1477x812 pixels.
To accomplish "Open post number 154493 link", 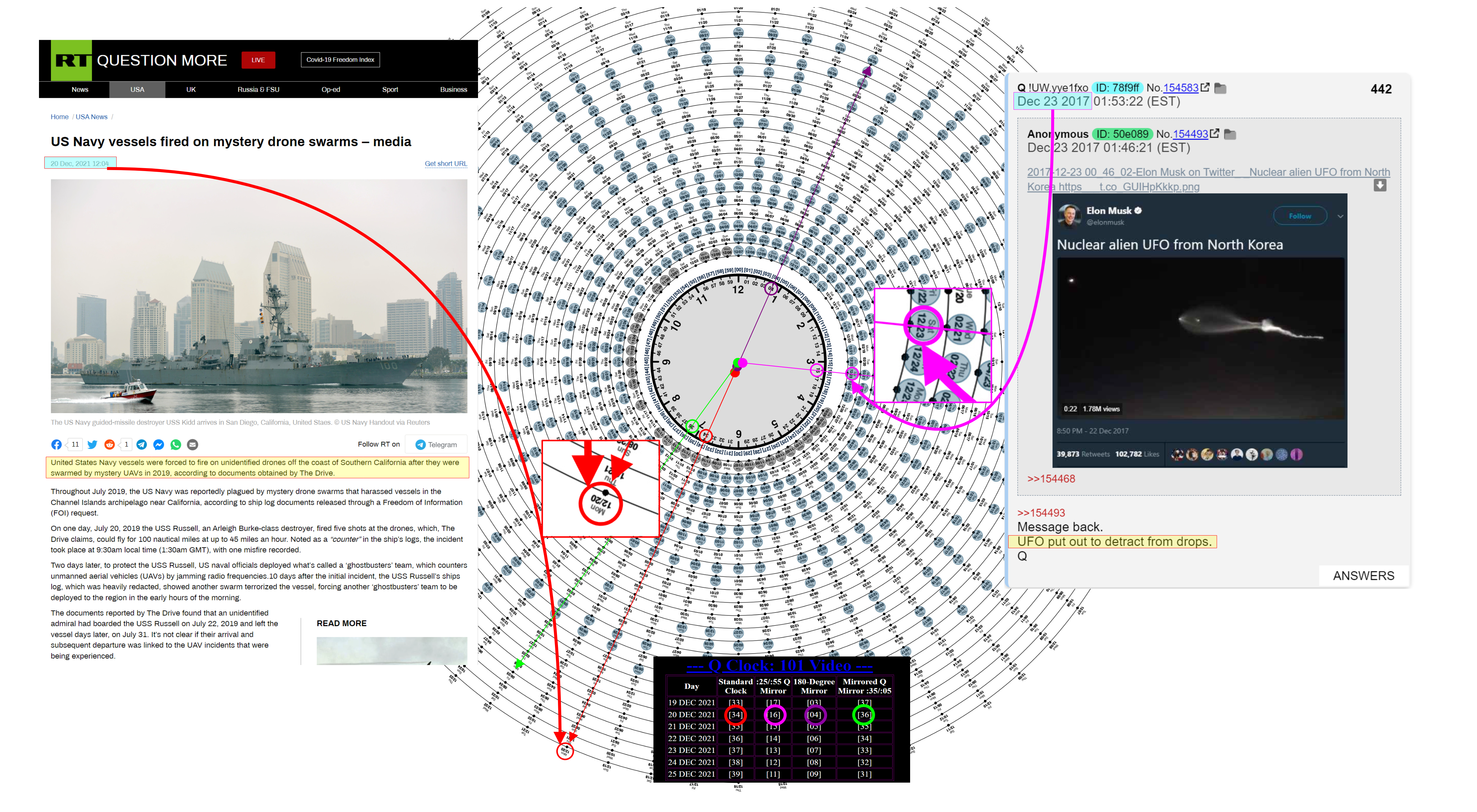I will 1190,134.
